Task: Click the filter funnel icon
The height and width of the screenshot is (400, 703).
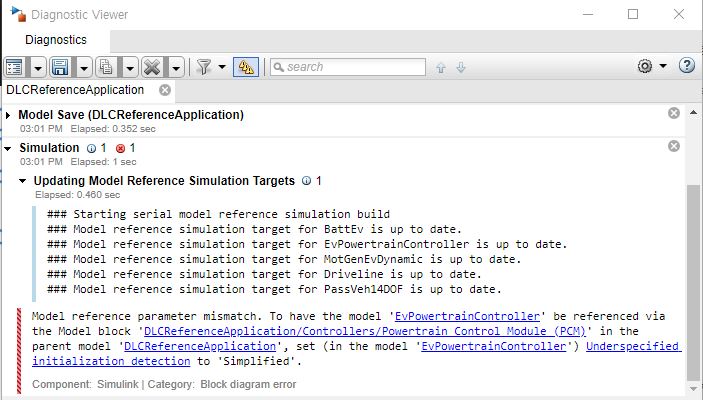Action: click(204, 67)
